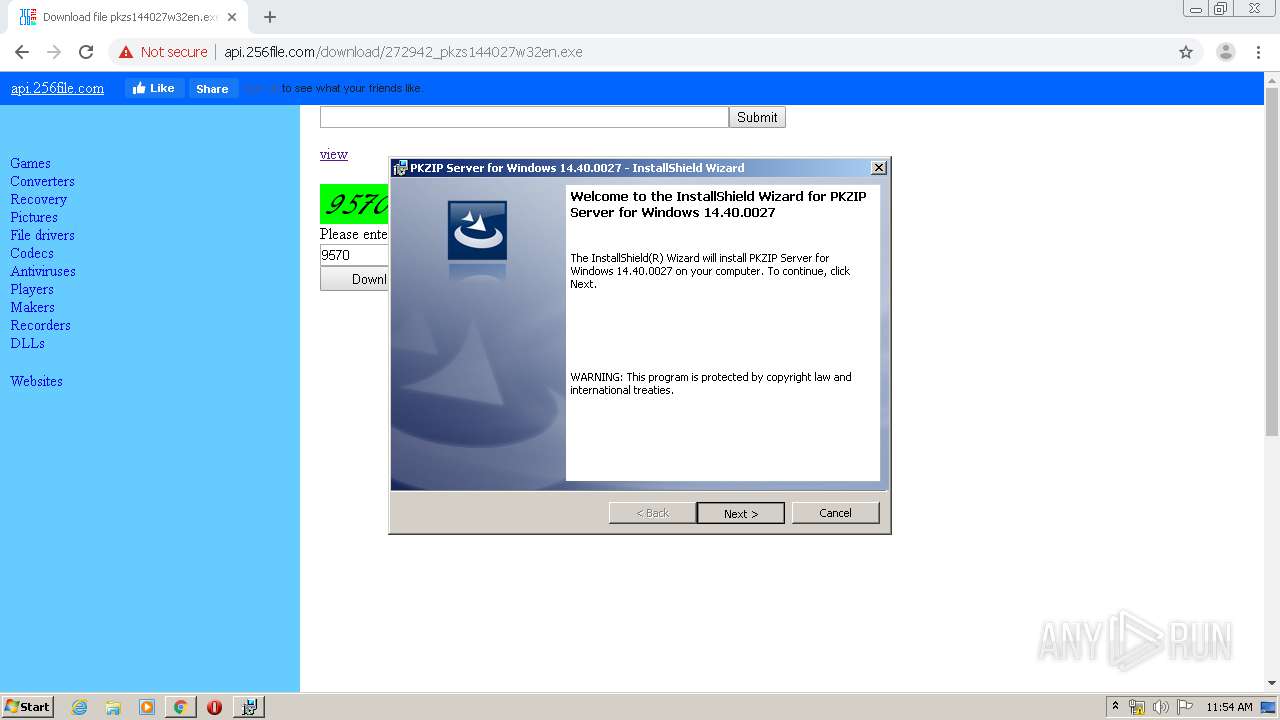The image size is (1280, 720).
Task: Switch to Chrome in the taskbar
Action: (x=180, y=707)
